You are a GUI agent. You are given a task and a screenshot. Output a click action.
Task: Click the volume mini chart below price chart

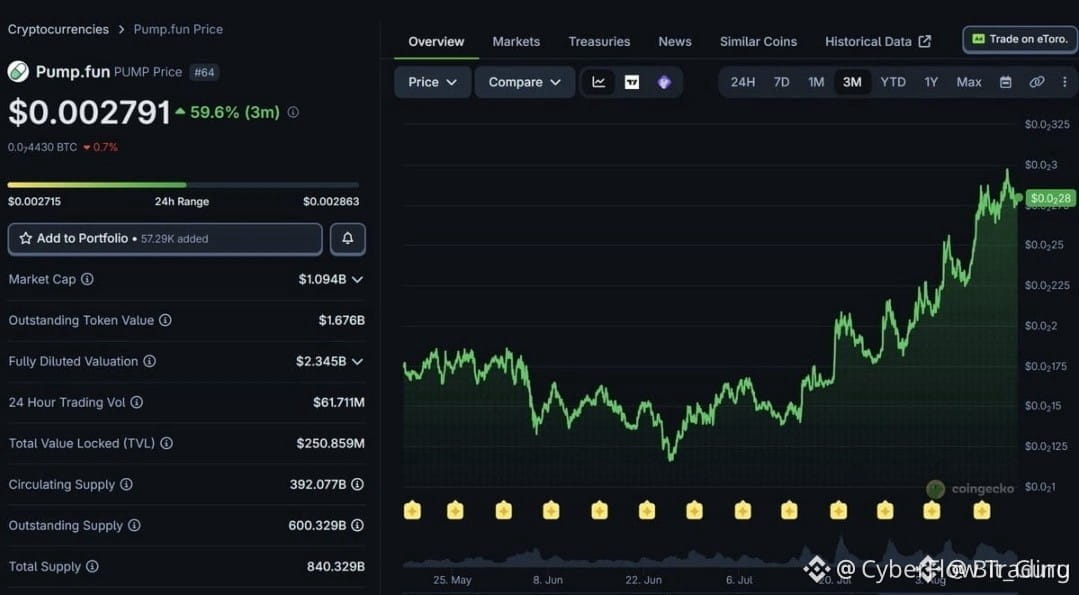click(709, 554)
